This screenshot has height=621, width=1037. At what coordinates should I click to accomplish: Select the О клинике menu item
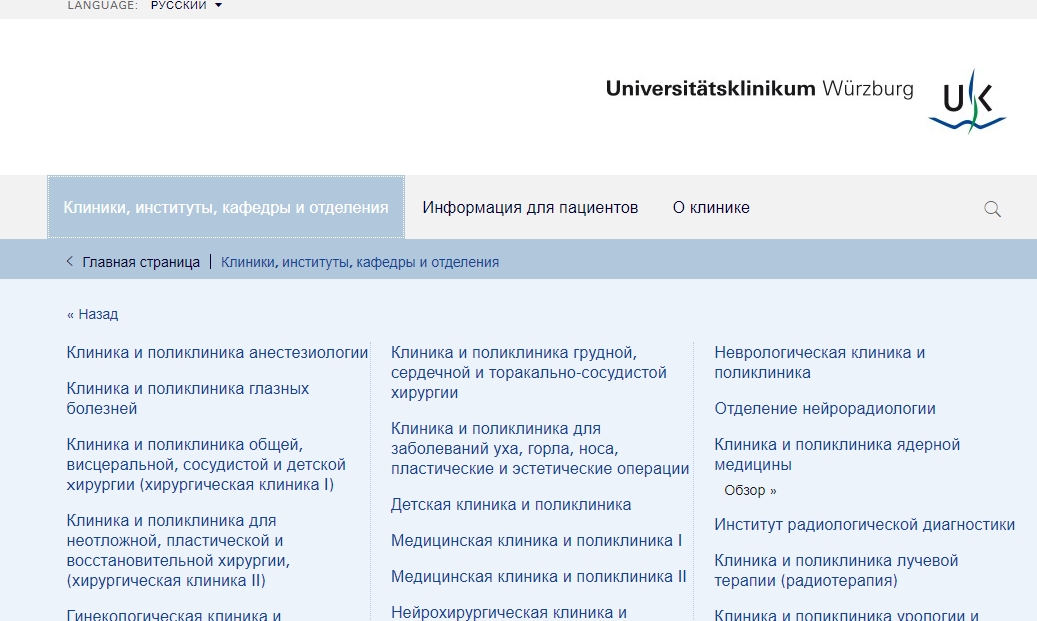(x=711, y=208)
